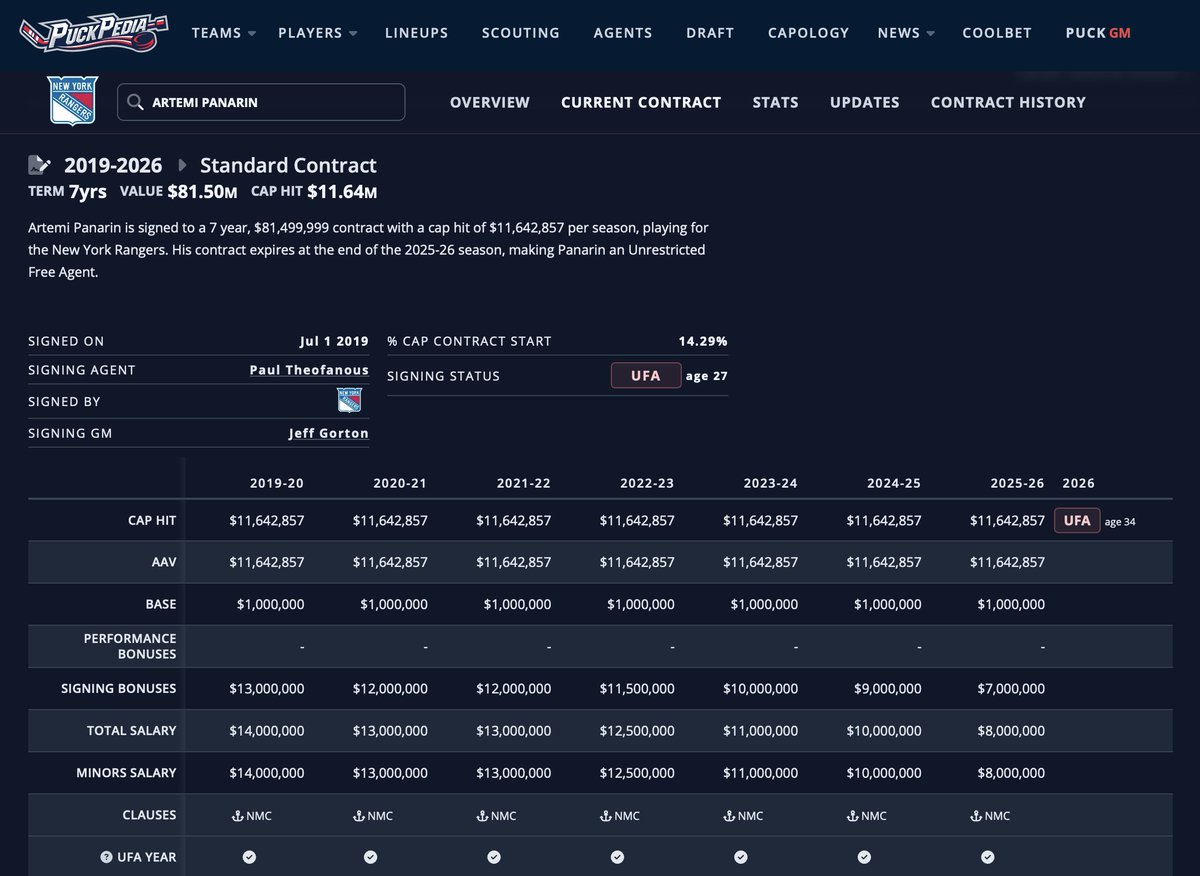
Task: Open the Puck GM menu item
Action: tap(1098, 33)
